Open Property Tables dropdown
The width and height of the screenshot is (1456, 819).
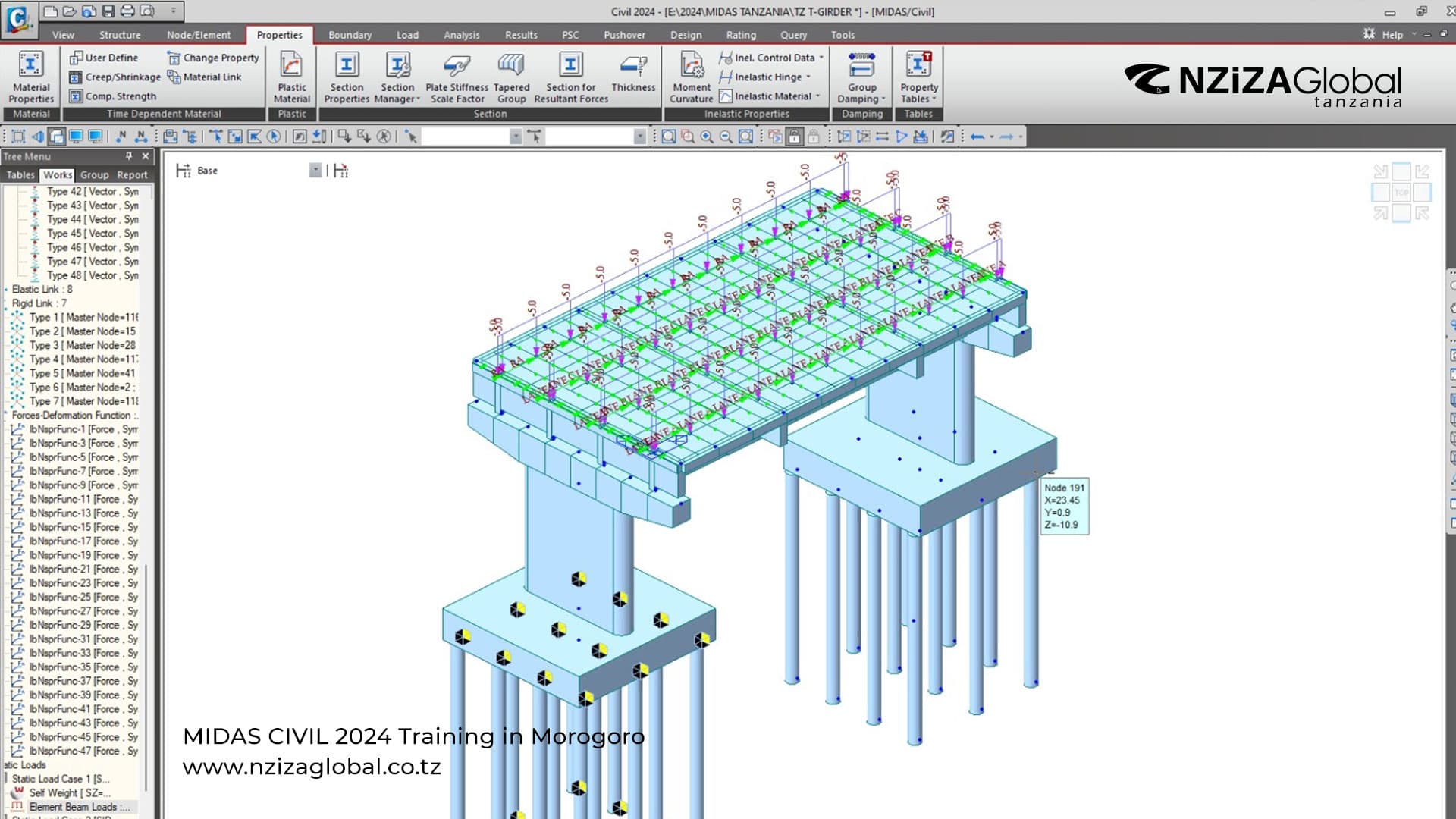coord(919,76)
